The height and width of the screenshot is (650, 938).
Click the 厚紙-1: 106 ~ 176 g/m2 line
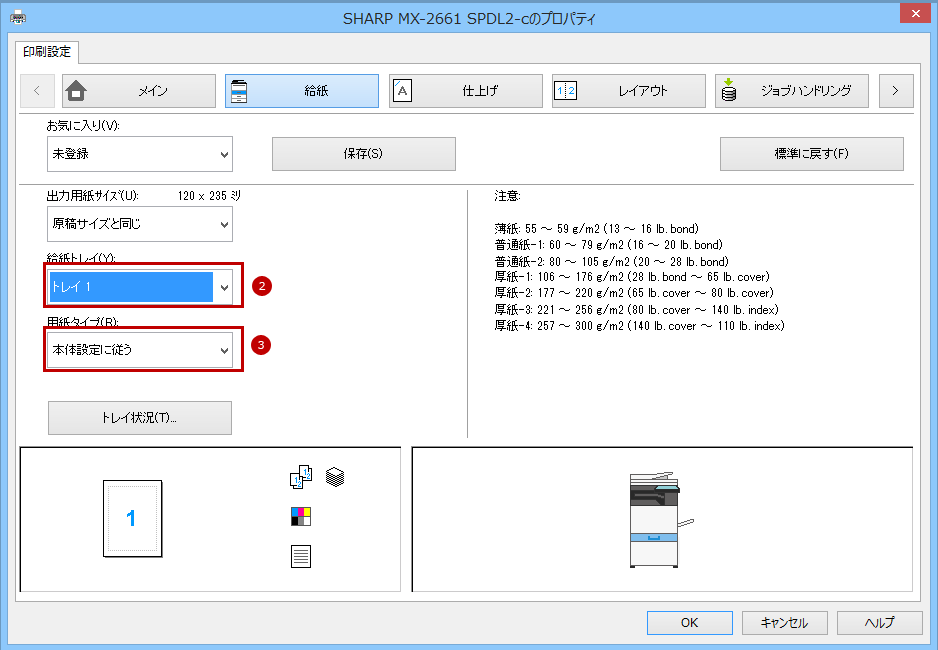click(632, 277)
